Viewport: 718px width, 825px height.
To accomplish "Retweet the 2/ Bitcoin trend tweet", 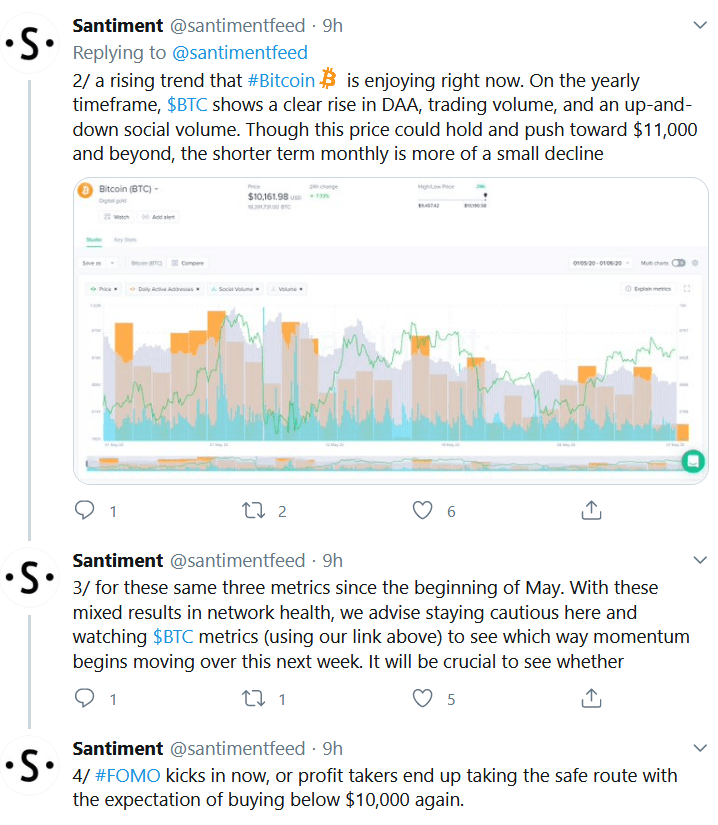I will (253, 510).
